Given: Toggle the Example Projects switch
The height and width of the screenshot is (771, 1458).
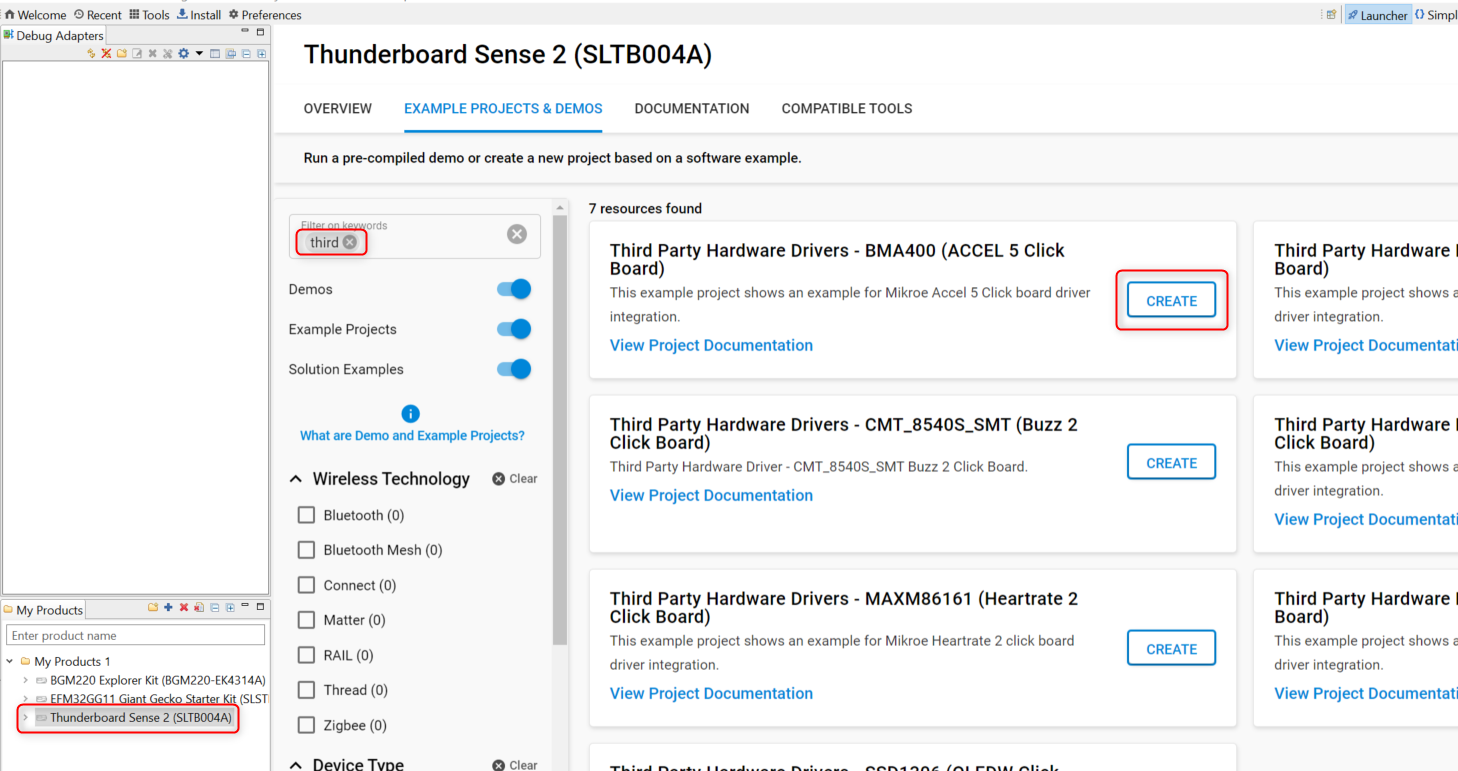Looking at the screenshot, I should 514,329.
